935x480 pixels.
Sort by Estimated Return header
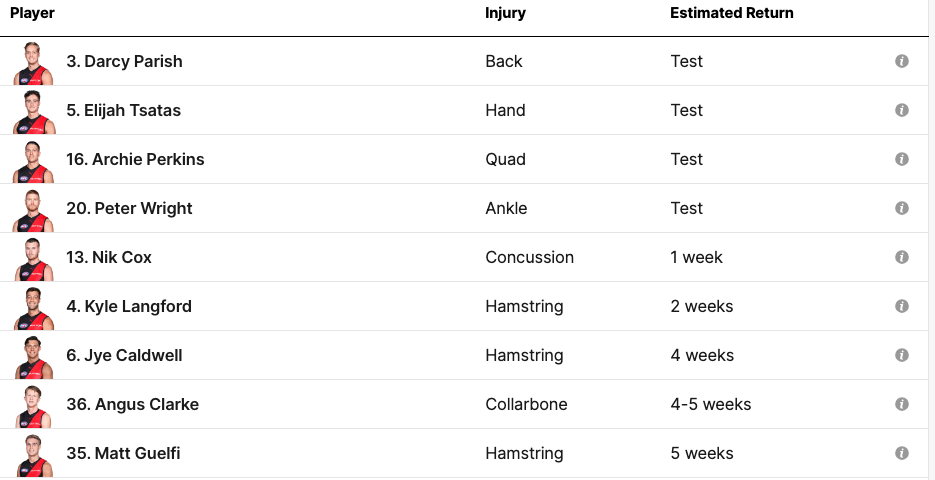pyautogui.click(x=732, y=13)
